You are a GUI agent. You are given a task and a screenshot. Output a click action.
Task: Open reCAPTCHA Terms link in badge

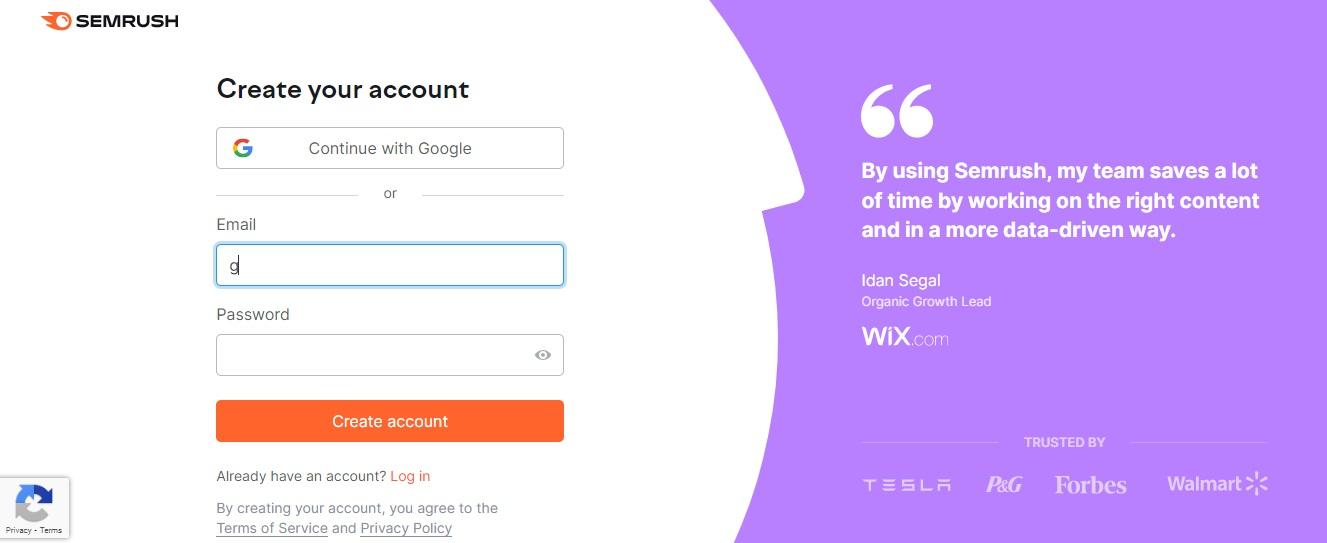(51, 531)
